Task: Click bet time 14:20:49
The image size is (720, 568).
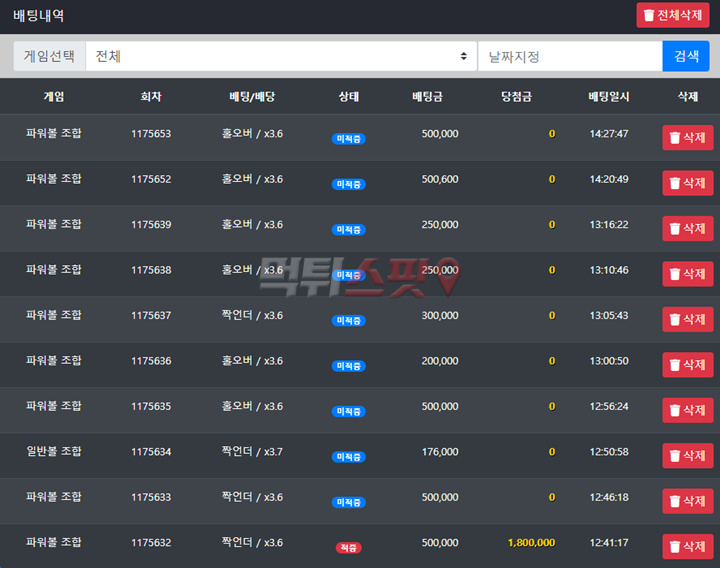Action: click(x=609, y=179)
